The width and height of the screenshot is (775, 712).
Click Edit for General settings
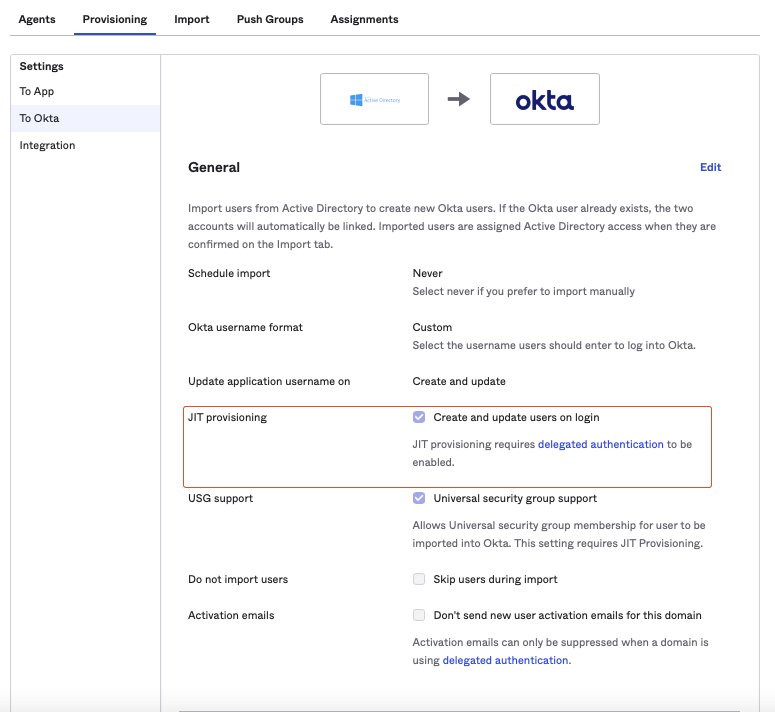[x=710, y=167]
